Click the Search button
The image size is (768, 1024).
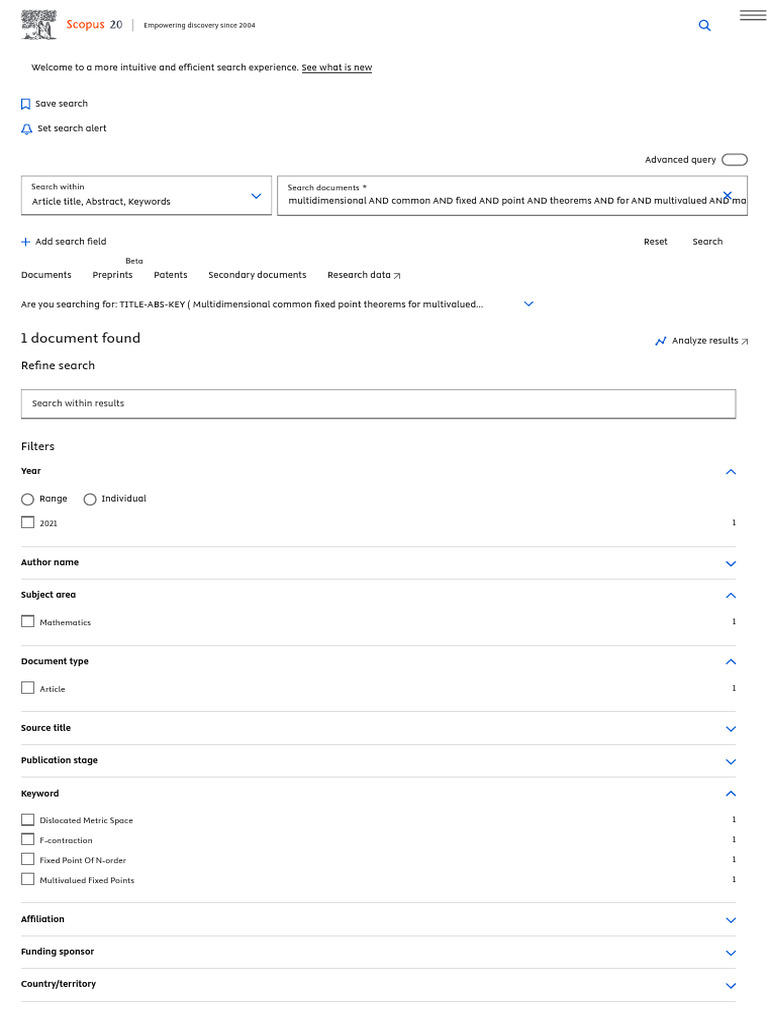707,242
